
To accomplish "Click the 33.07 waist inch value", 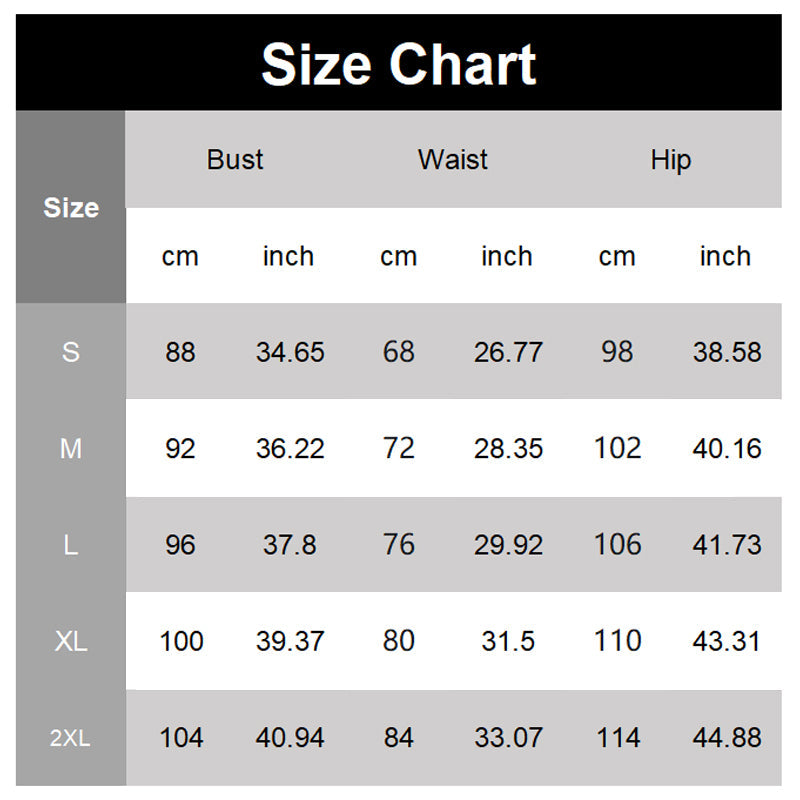I will 508,738.
